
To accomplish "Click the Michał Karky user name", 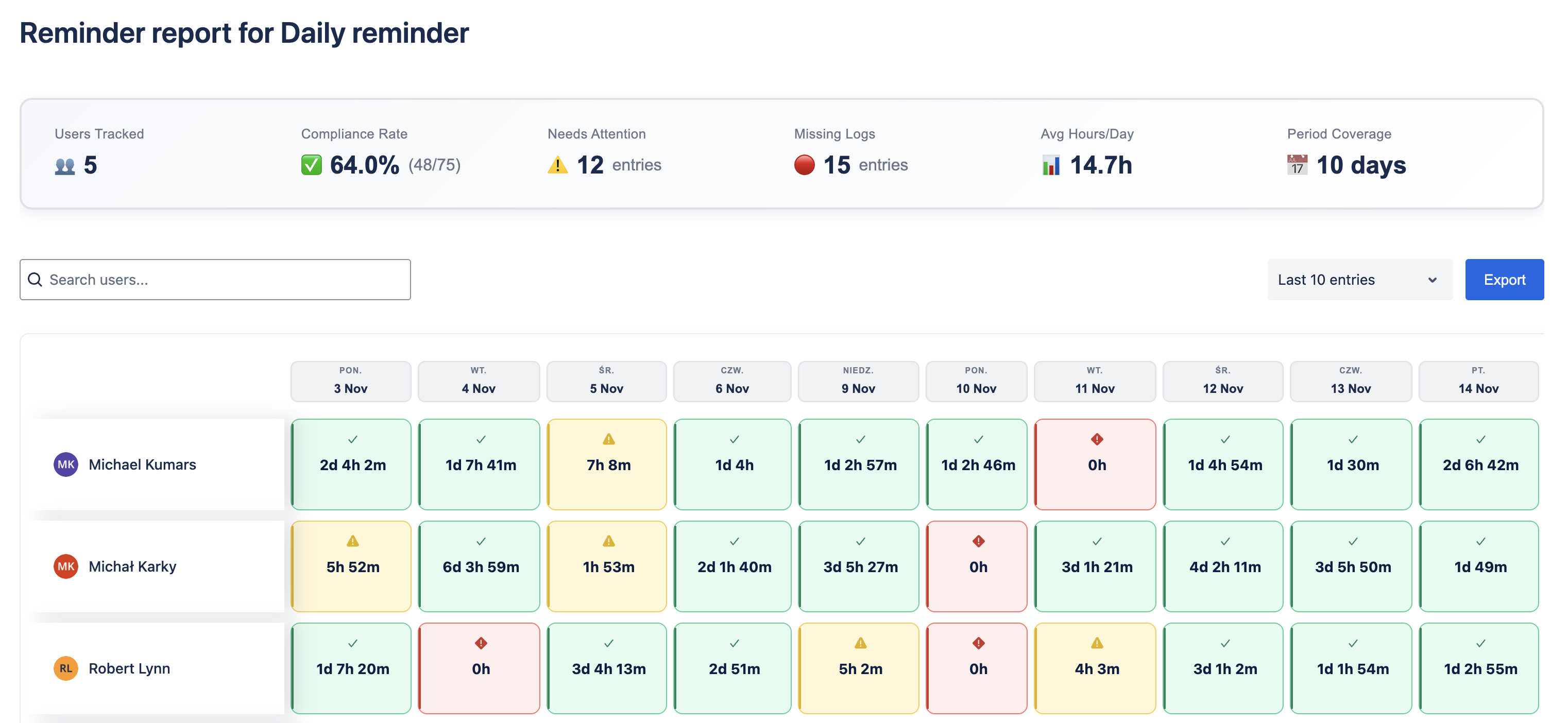I will coord(132,566).
